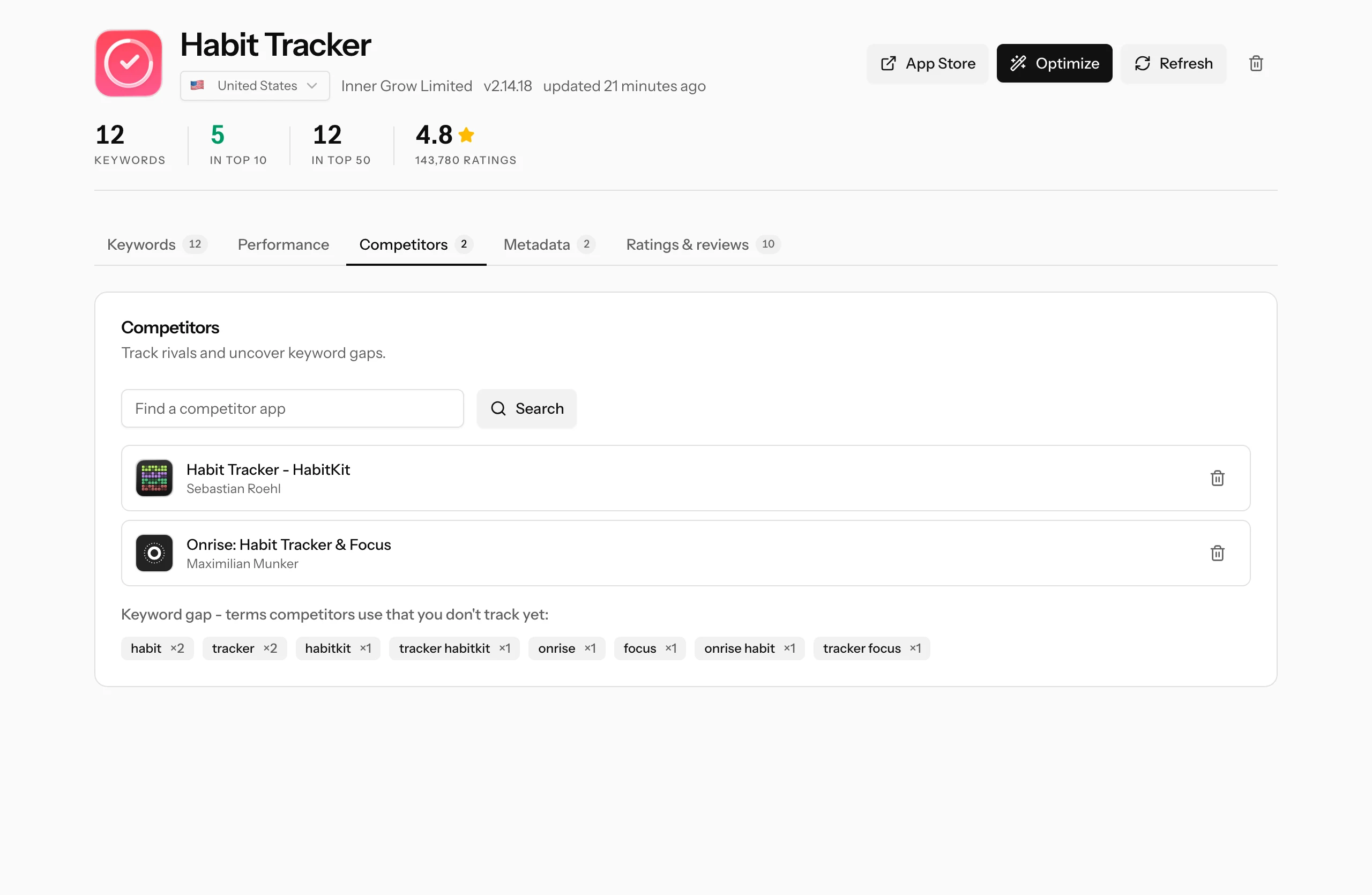Click the 'habitkit ×1' keyword chip
The image size is (1372, 895).
point(338,648)
